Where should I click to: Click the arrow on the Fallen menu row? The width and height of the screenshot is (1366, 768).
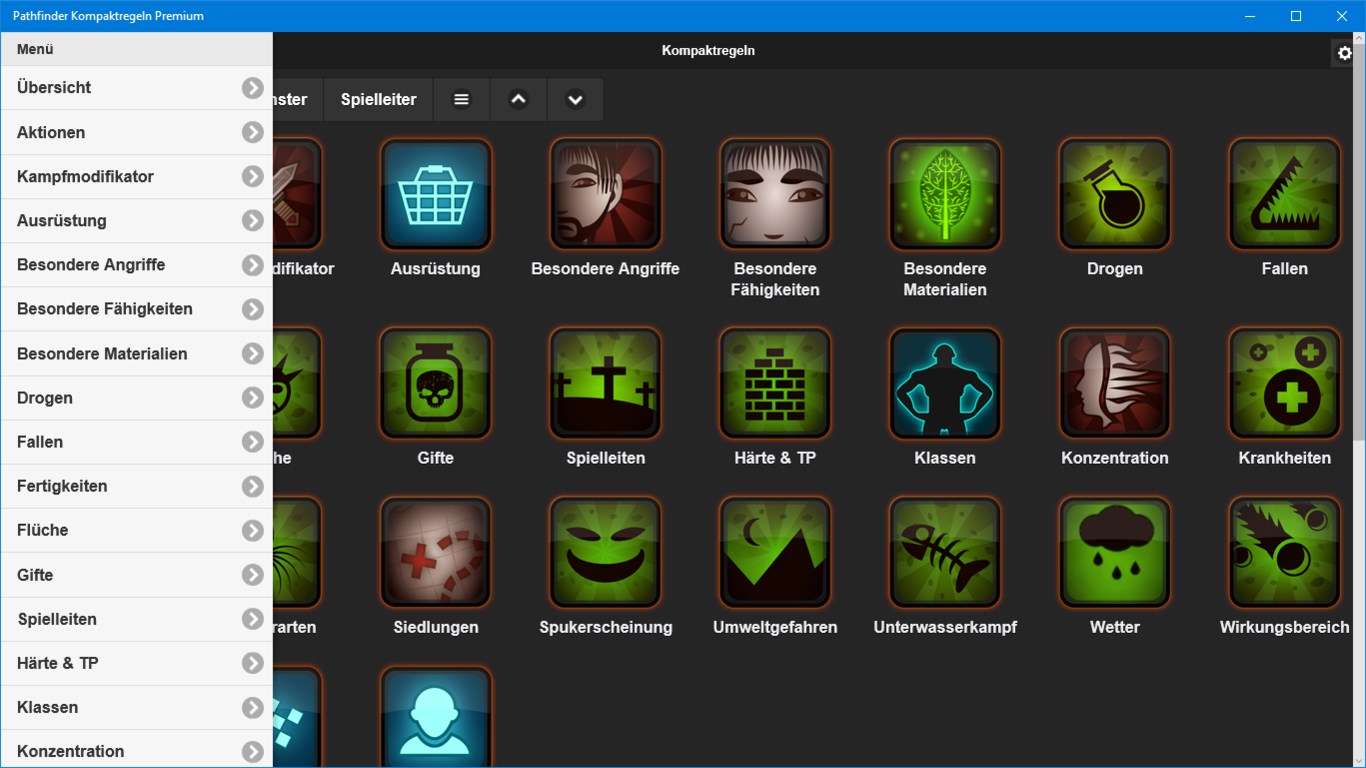(x=252, y=442)
